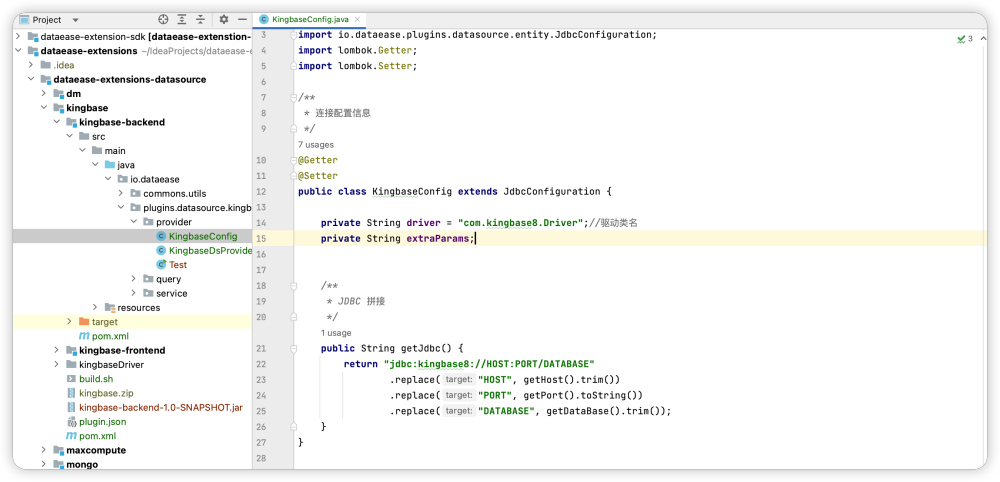Click the @Setter annotation

click(x=318, y=176)
